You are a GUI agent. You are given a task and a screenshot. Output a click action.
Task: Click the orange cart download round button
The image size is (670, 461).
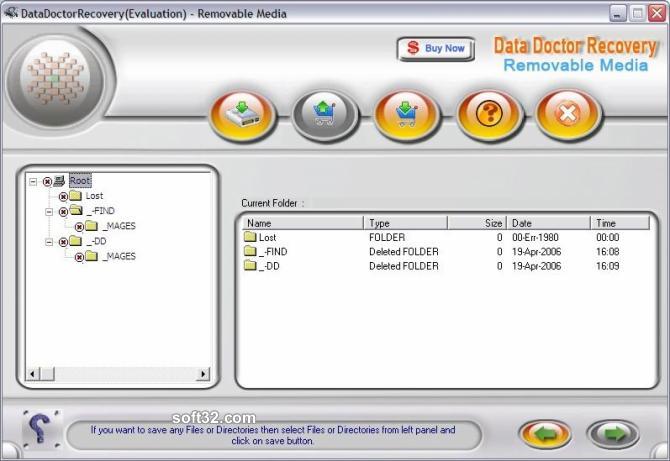tap(407, 115)
